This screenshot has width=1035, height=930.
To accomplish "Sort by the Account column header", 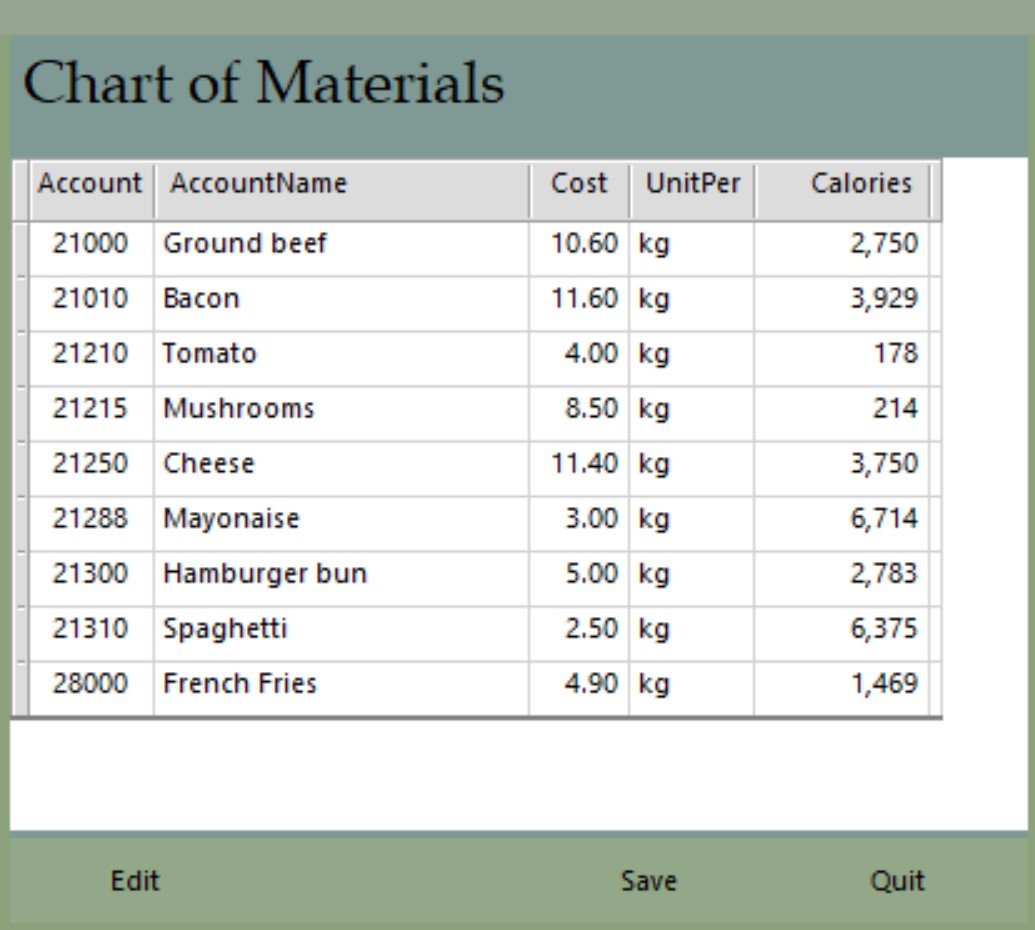I will pyautogui.click(x=90, y=184).
